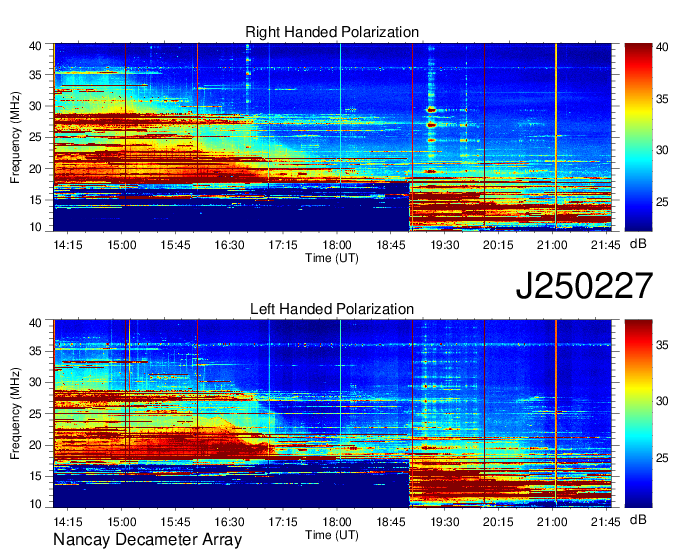This screenshot has width=680, height=552.
Task: Click the 'Left Handed Polarization' title
Action: pyautogui.click(x=332, y=309)
